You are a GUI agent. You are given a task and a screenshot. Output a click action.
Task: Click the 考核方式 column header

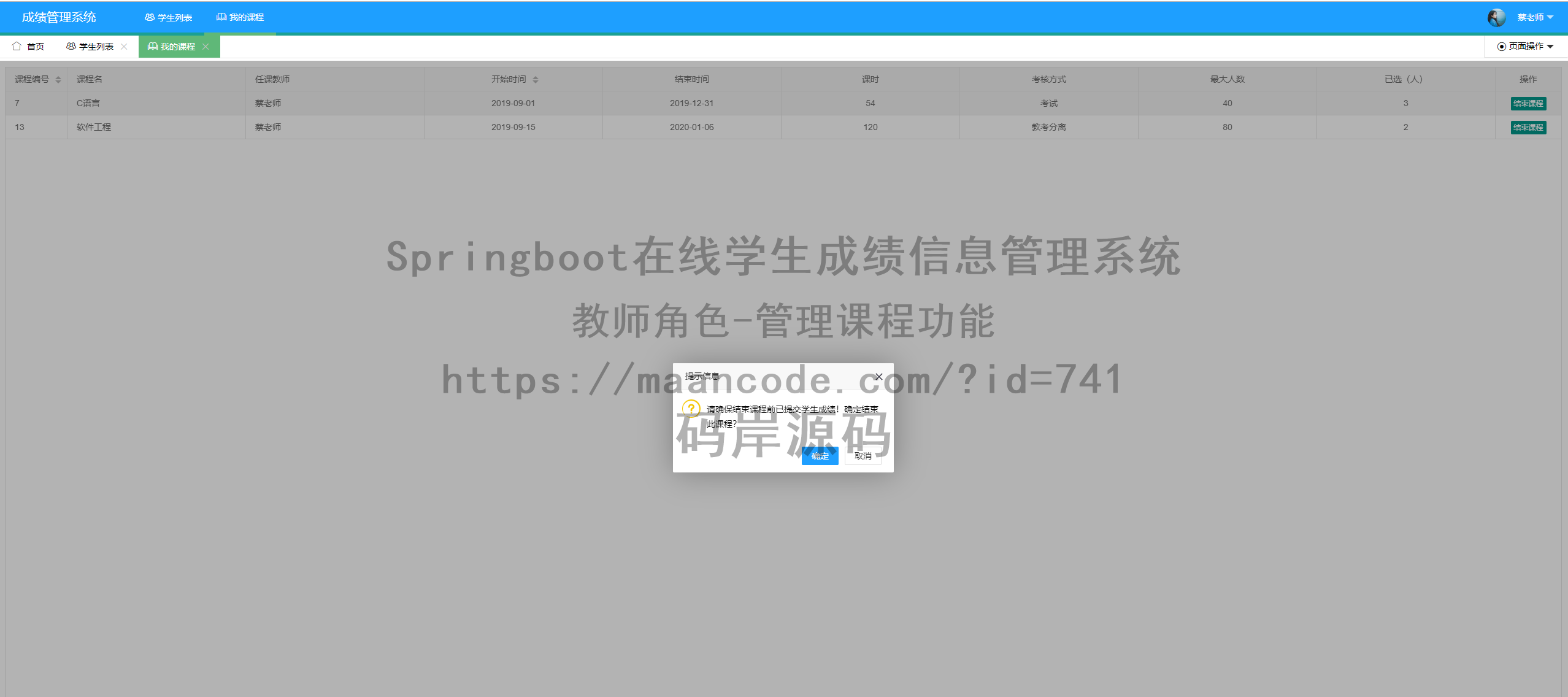point(1048,79)
